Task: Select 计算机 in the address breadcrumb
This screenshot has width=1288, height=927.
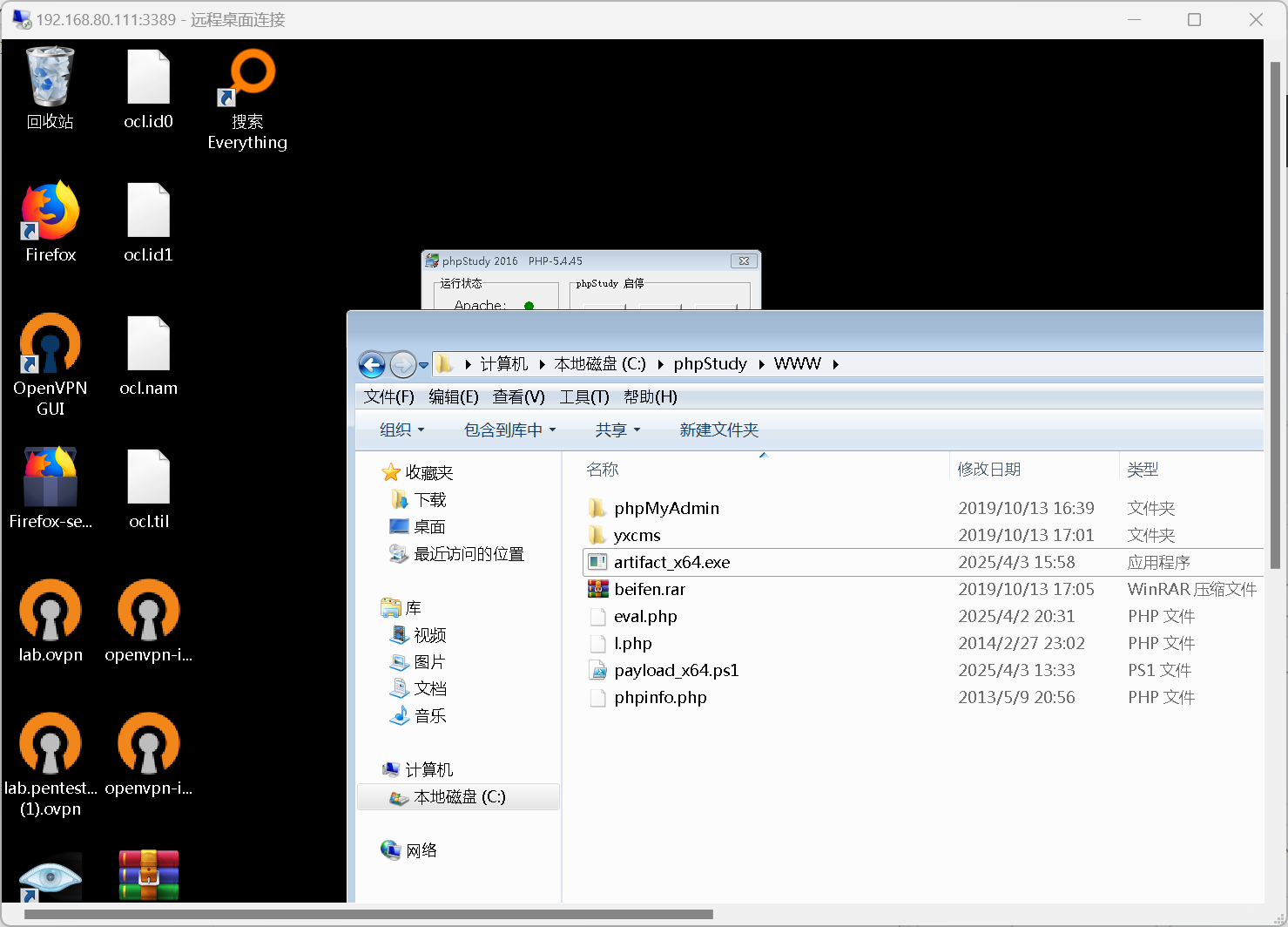Action: pos(503,364)
